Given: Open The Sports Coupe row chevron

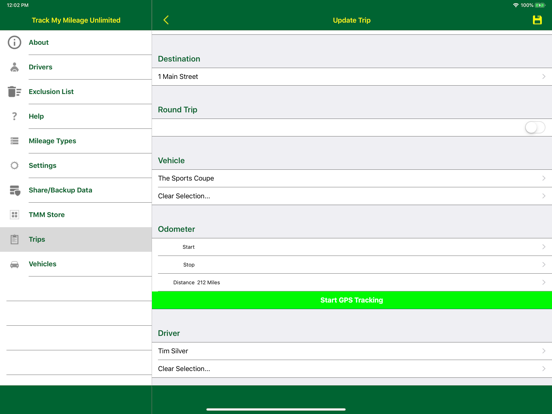Looking at the screenshot, I should click(544, 178).
